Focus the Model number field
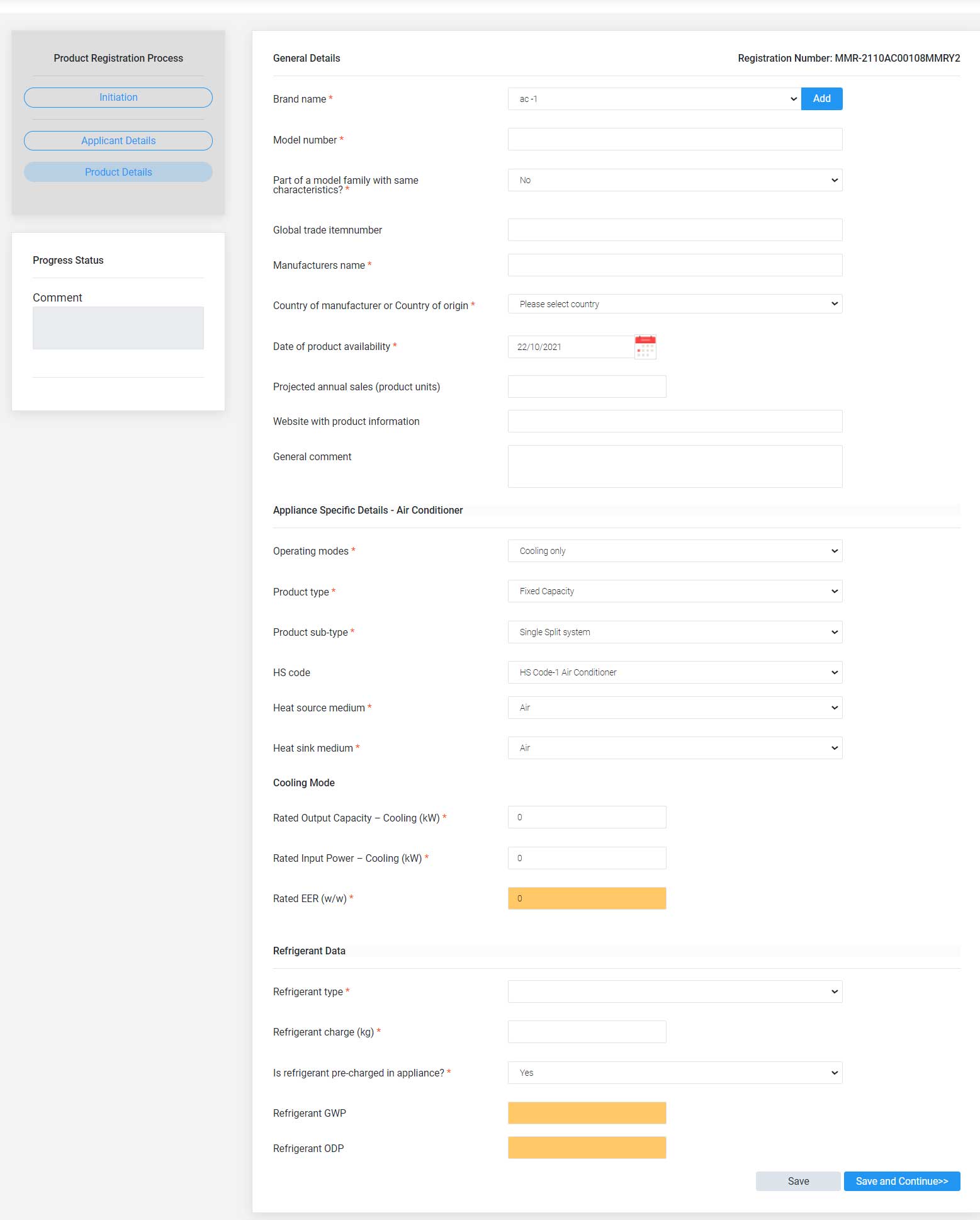This screenshot has width=980, height=1220. point(675,139)
